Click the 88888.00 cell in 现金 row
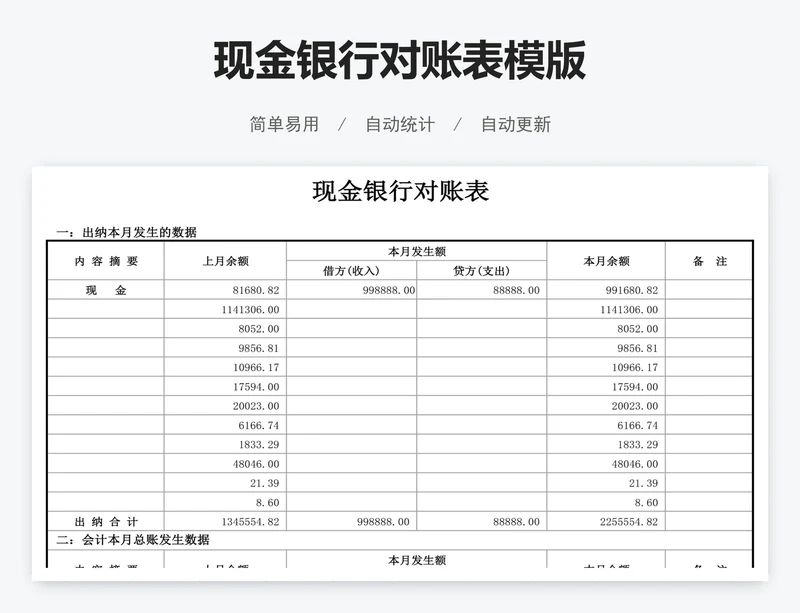This screenshot has width=800, height=613. pos(482,290)
